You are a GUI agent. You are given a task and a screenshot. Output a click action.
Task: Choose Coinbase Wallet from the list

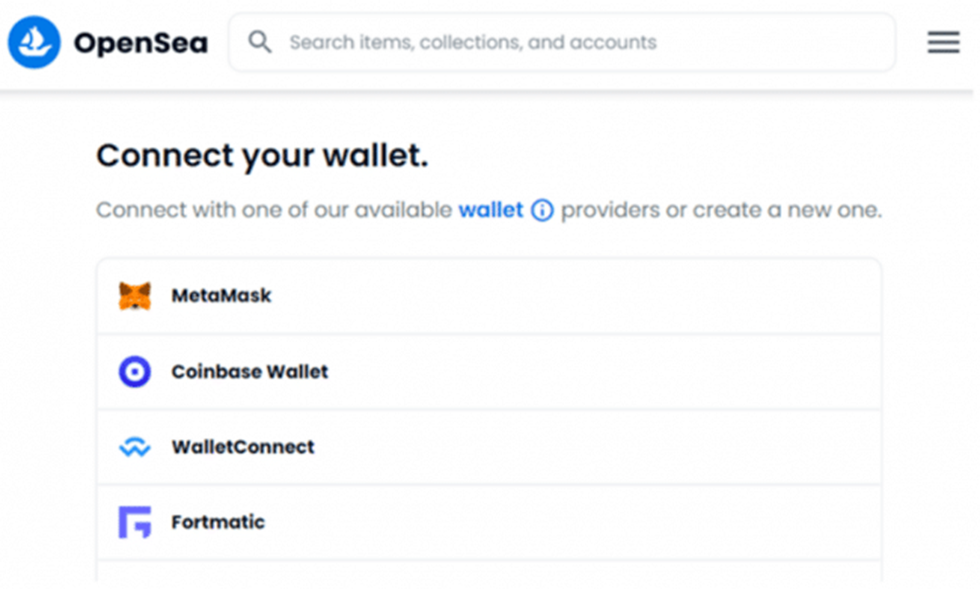tap(489, 371)
